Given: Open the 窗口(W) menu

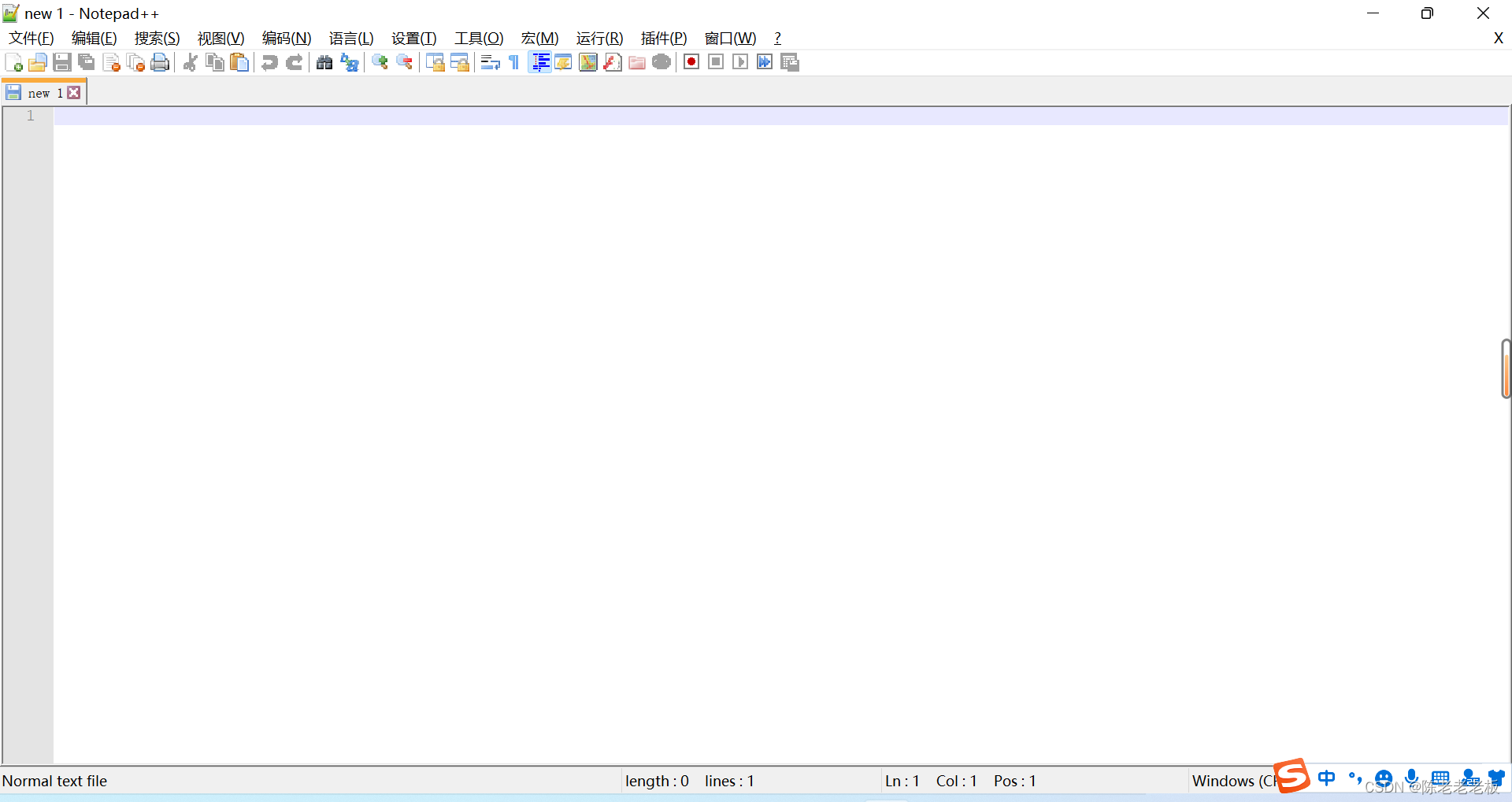Looking at the screenshot, I should (x=731, y=39).
